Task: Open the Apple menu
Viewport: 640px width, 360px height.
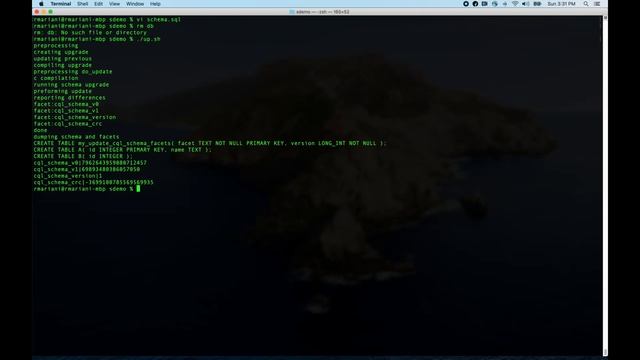Action: pyautogui.click(x=41, y=4)
